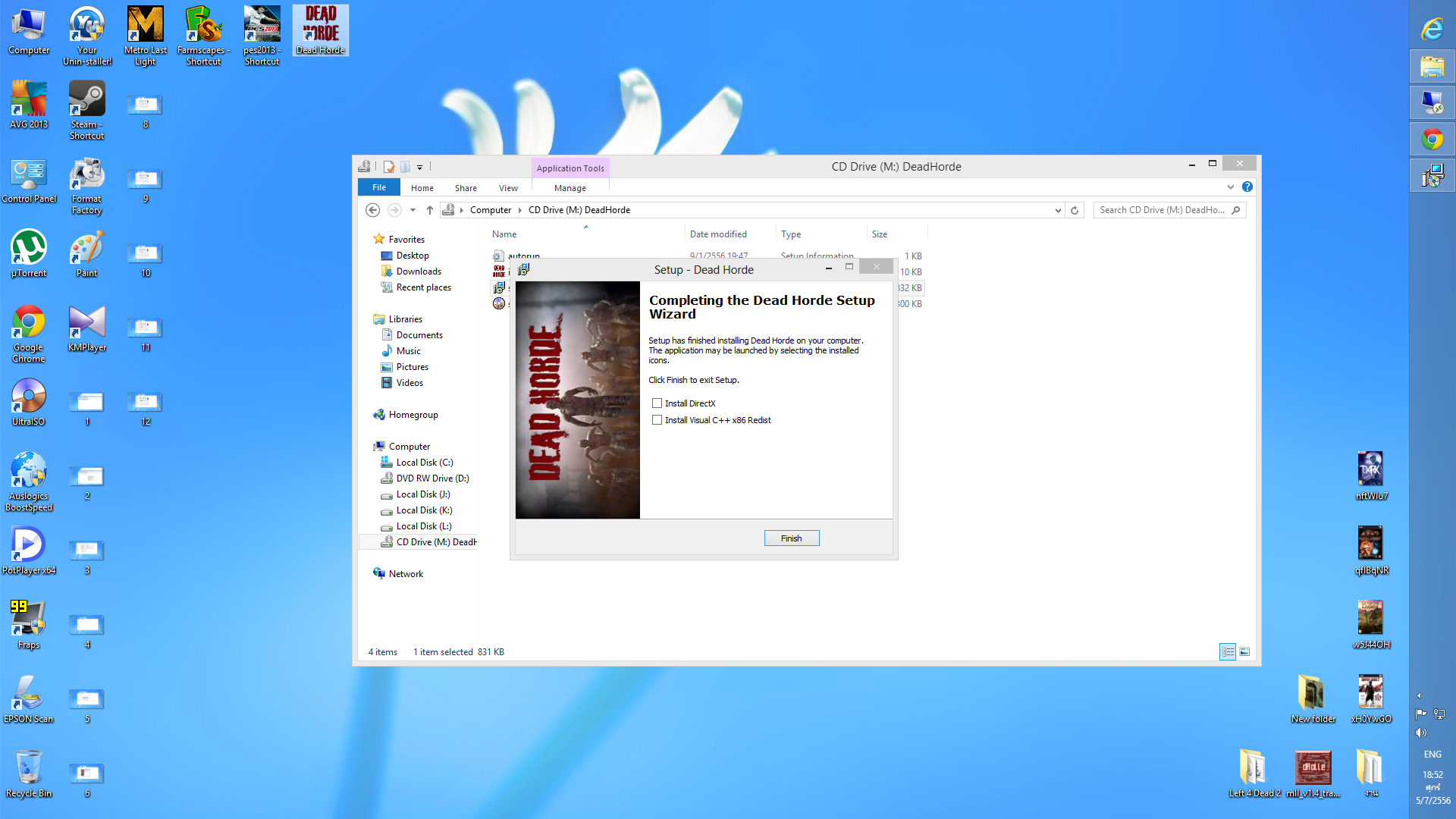The width and height of the screenshot is (1456, 819).
Task: Check Install Visual C++ x86 Redist
Action: click(x=657, y=420)
